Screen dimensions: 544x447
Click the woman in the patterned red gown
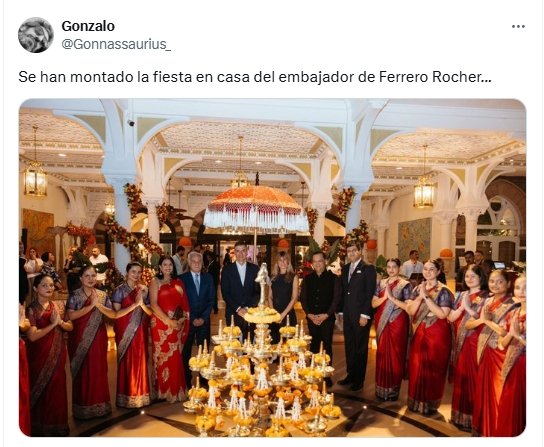click(x=170, y=330)
